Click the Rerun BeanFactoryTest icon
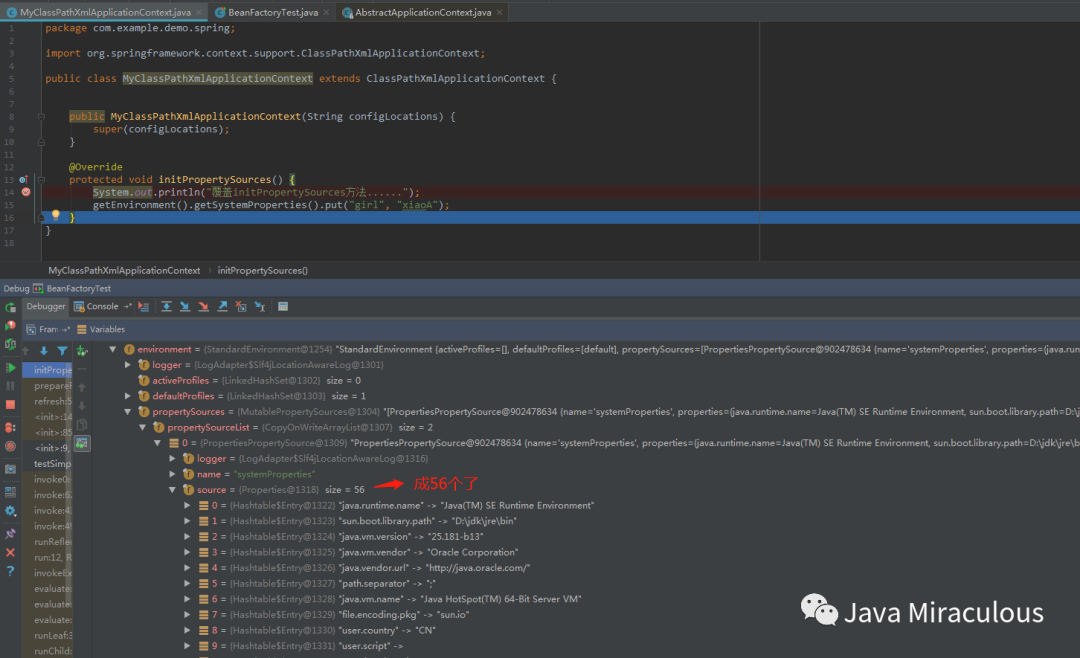 [x=10, y=308]
